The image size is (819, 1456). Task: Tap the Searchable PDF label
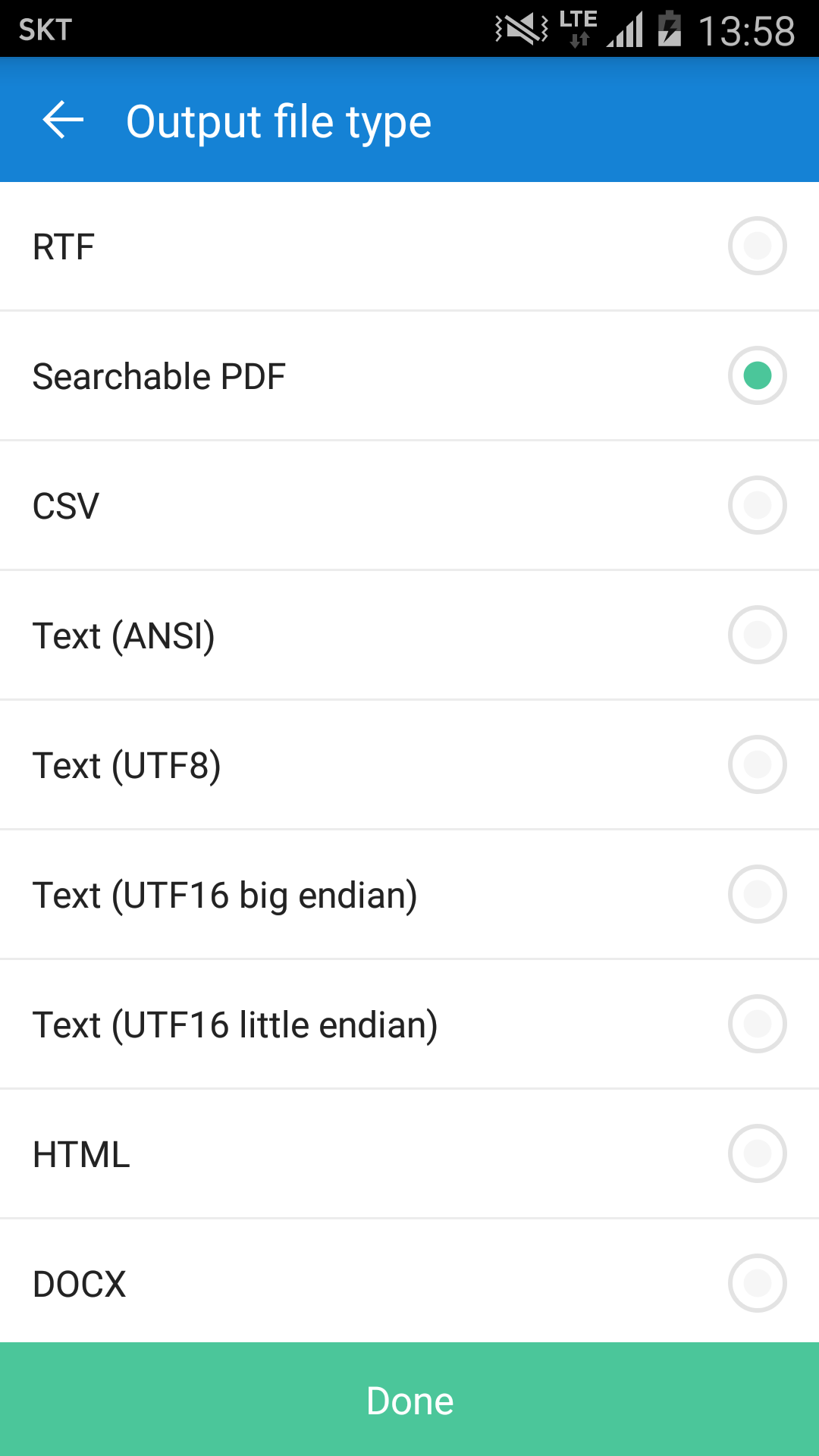(x=159, y=377)
